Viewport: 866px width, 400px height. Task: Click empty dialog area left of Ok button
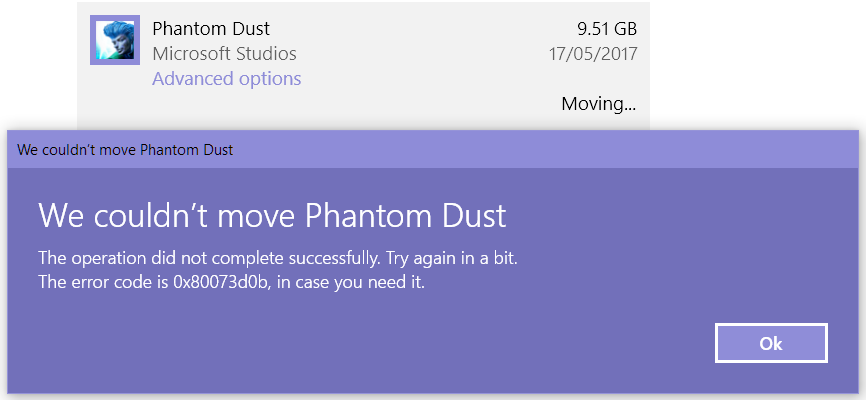(400, 343)
